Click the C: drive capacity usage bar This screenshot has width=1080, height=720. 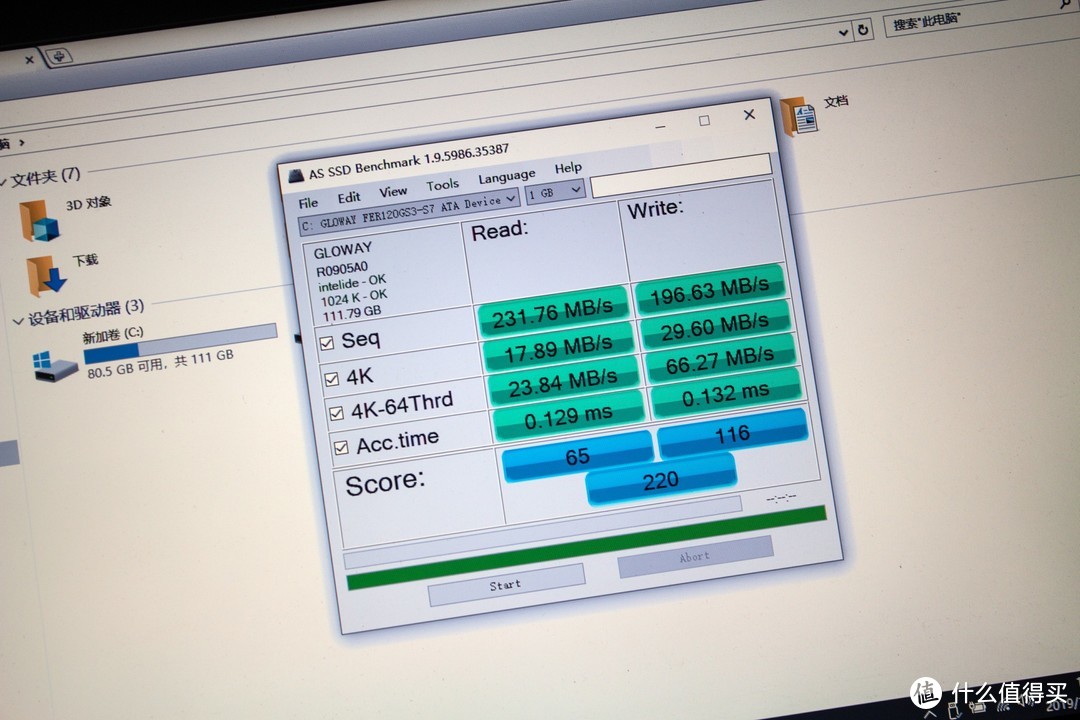180,343
